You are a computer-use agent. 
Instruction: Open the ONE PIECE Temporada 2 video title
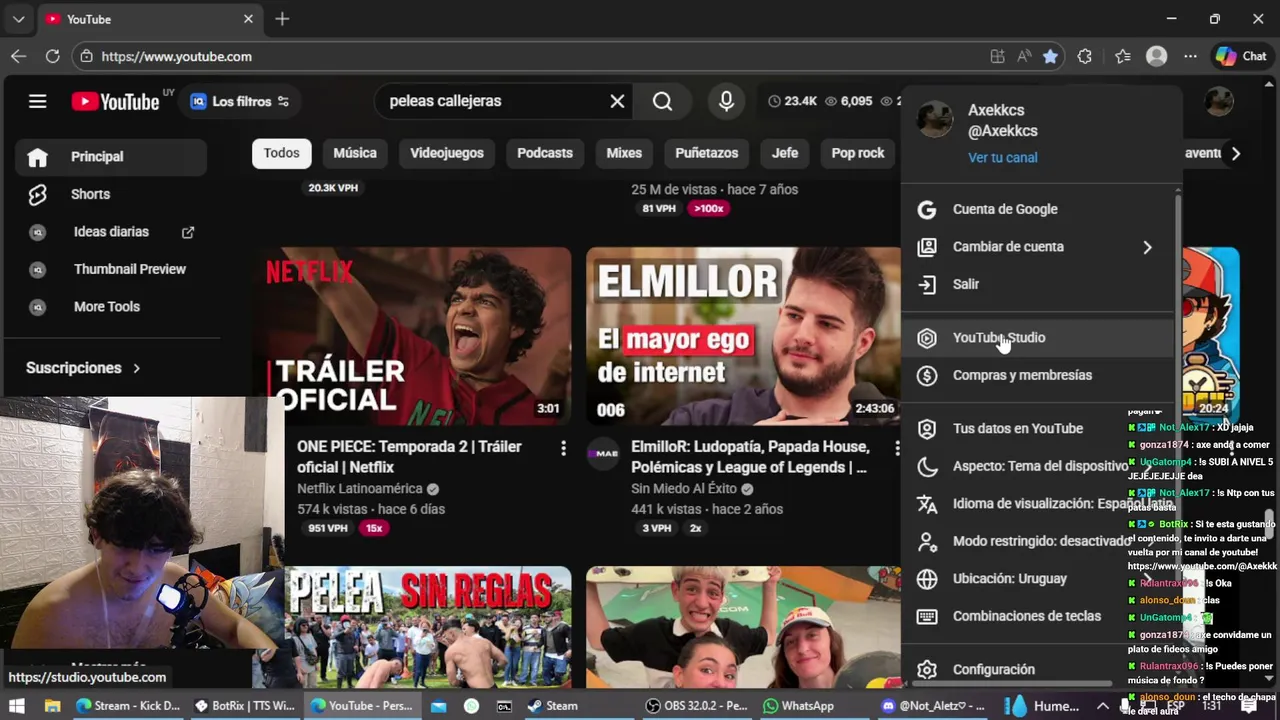coord(409,457)
